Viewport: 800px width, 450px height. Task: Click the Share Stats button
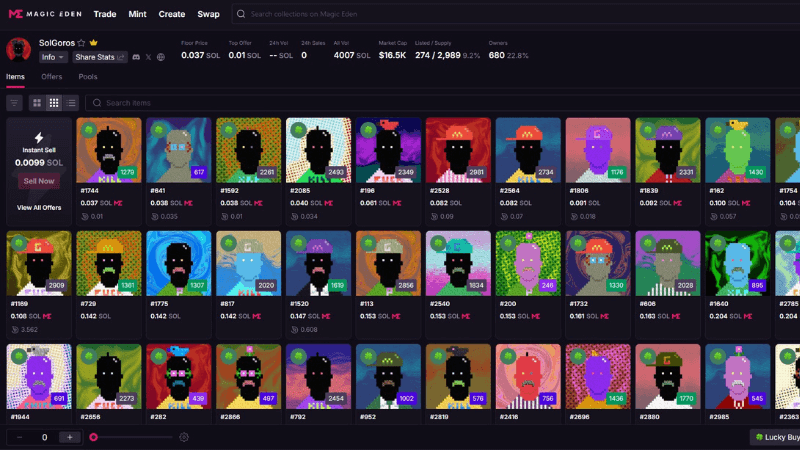click(x=99, y=57)
